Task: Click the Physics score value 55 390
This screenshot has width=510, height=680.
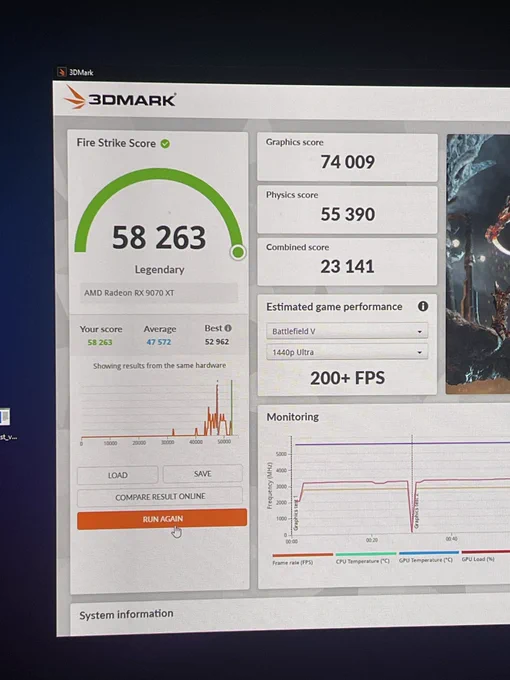Action: coord(348,214)
